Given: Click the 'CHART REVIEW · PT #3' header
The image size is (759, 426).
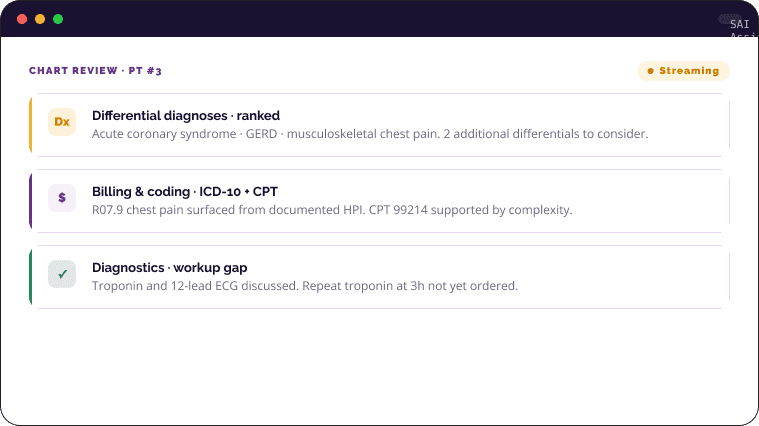Looking at the screenshot, I should click(x=95, y=71).
